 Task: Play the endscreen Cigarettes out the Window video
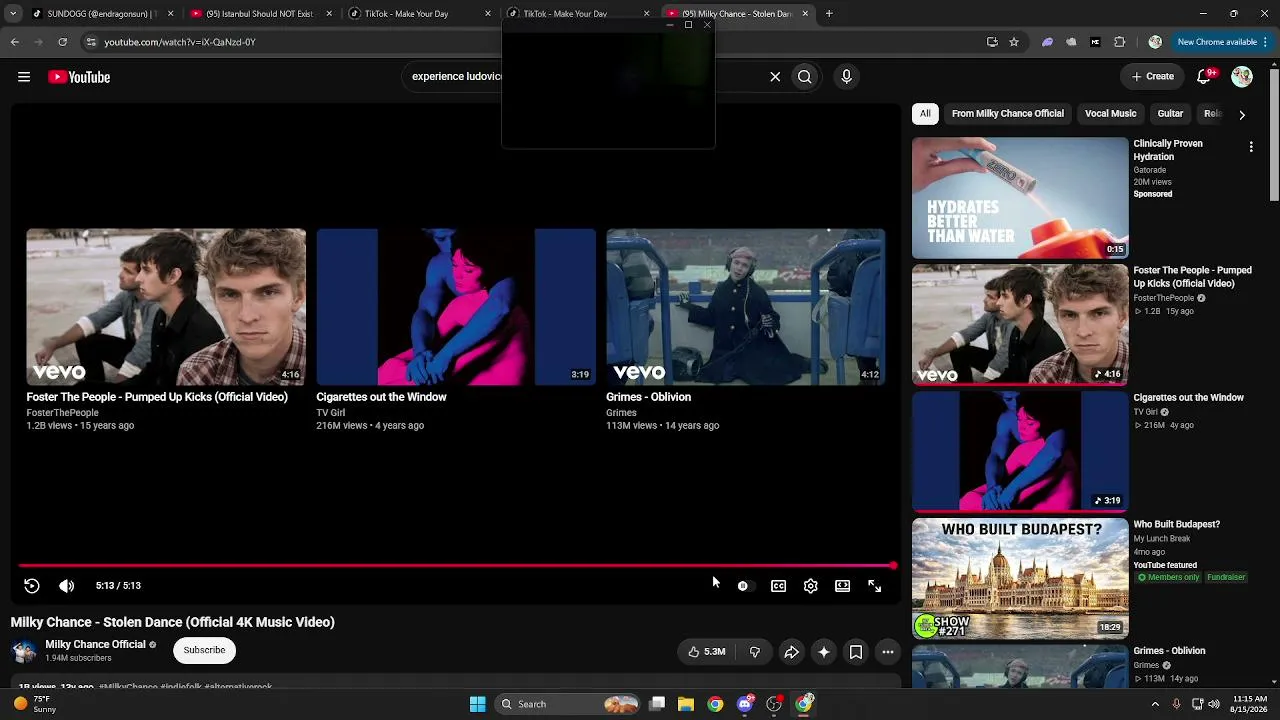(x=456, y=307)
